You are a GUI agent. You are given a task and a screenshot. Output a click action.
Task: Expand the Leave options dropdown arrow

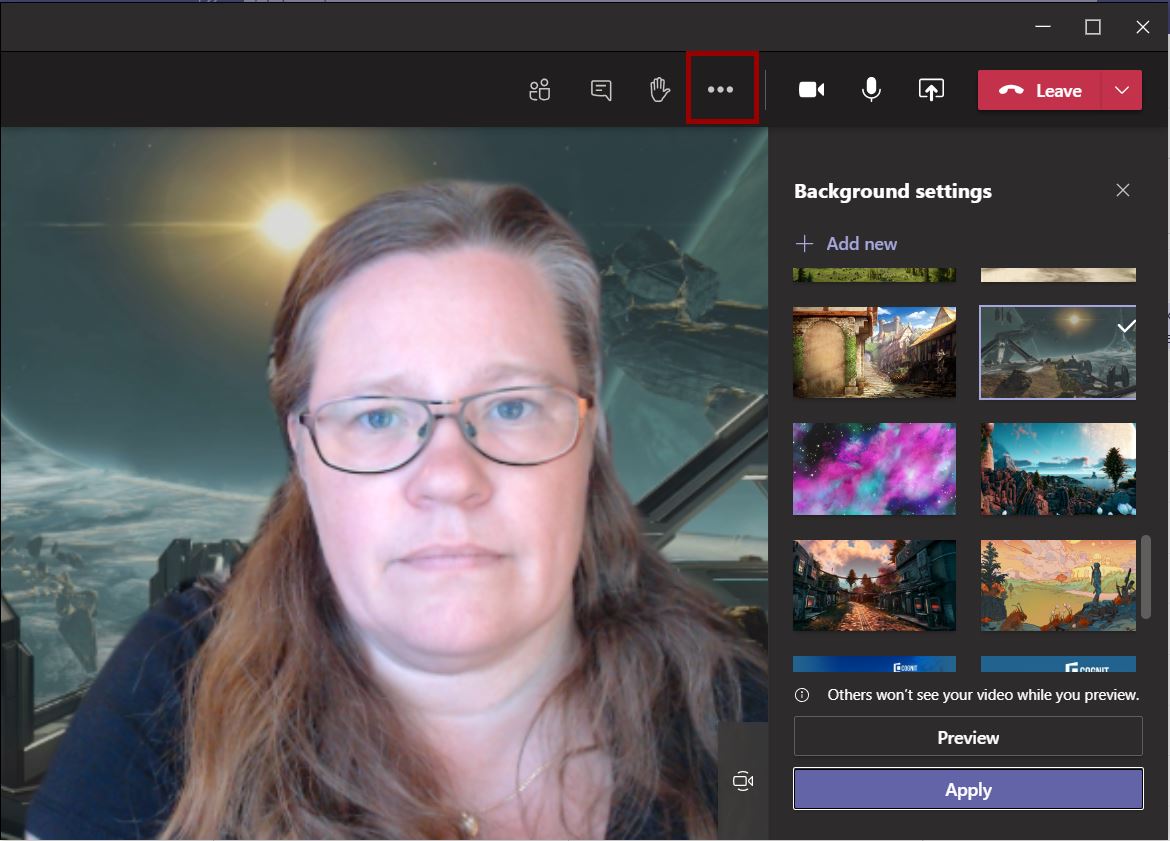[x=1122, y=90]
